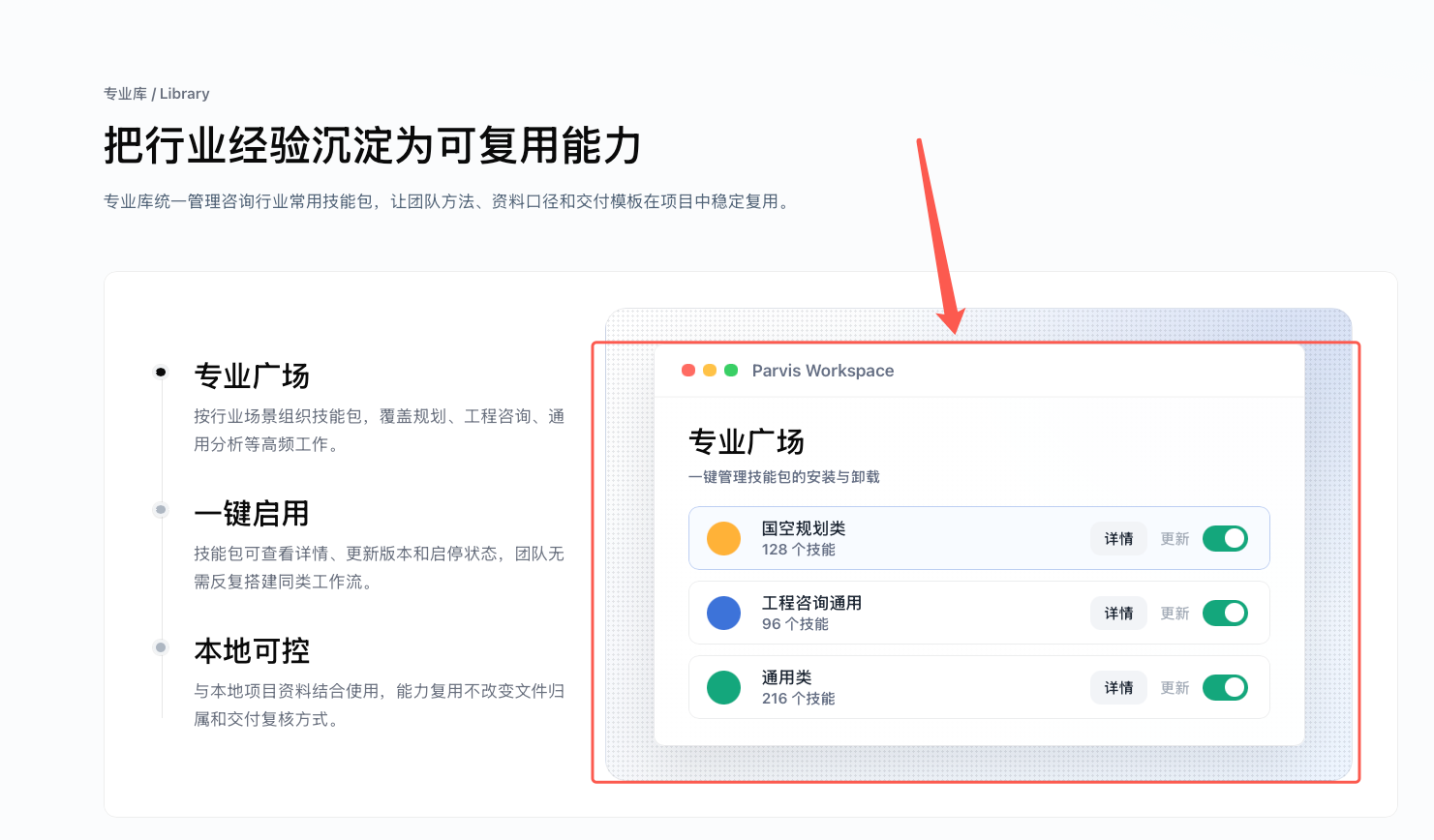
Task: Click the 128 个技能 count text
Action: click(799, 550)
